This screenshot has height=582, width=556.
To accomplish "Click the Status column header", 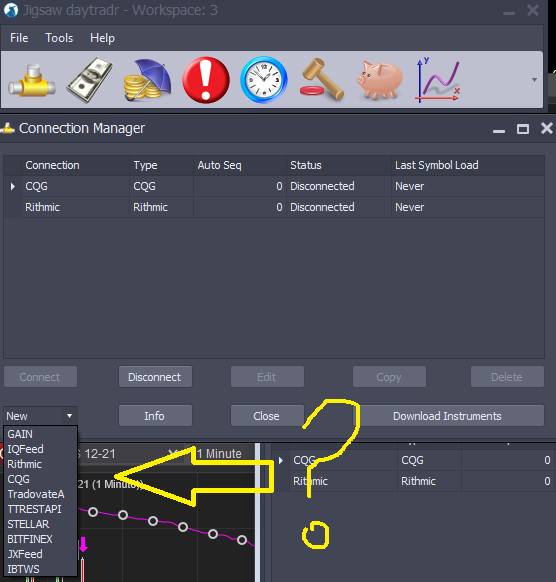I will pyautogui.click(x=338, y=165).
